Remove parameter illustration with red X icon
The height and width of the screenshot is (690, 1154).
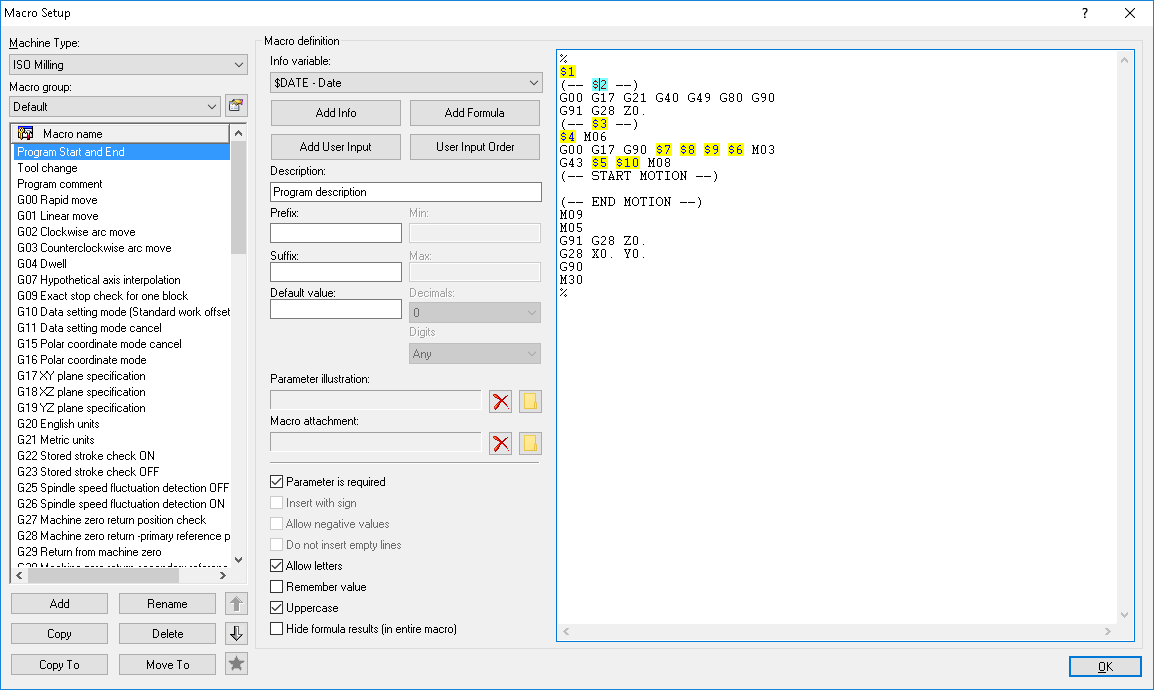click(x=500, y=401)
